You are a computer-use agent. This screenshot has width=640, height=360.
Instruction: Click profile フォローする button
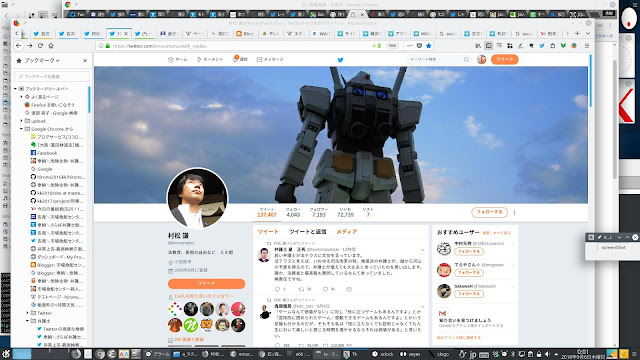489,212
